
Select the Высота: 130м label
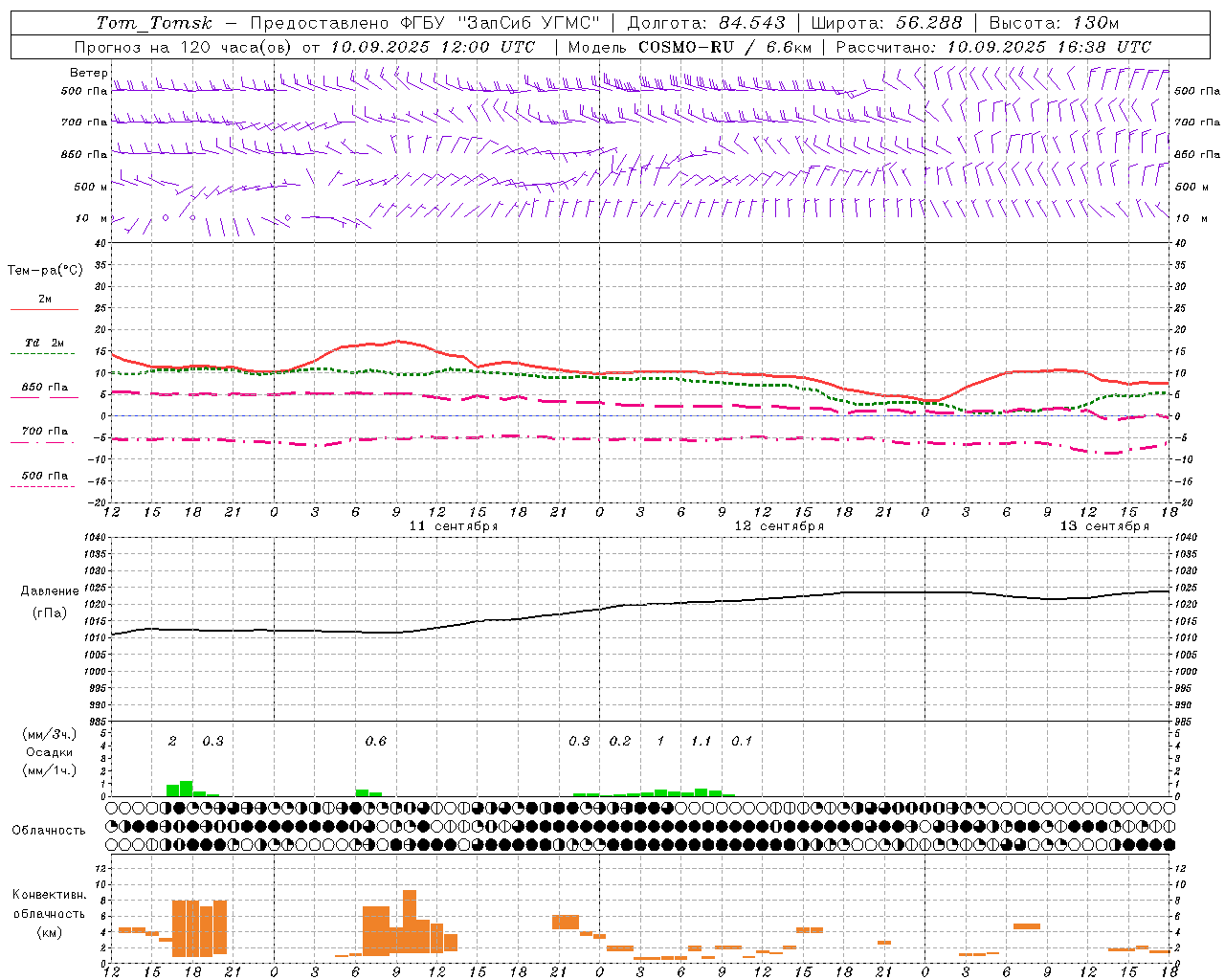click(1054, 23)
